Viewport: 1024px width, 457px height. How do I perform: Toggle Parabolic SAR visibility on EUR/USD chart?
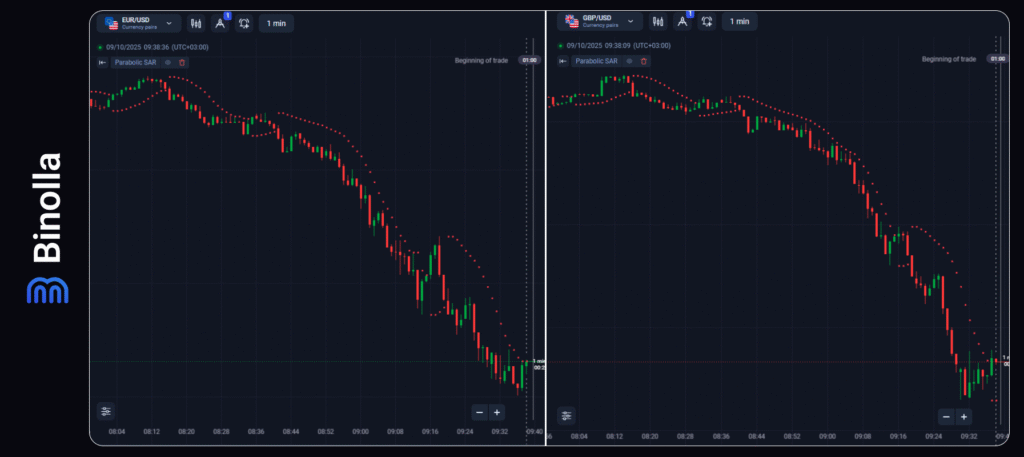(x=168, y=62)
